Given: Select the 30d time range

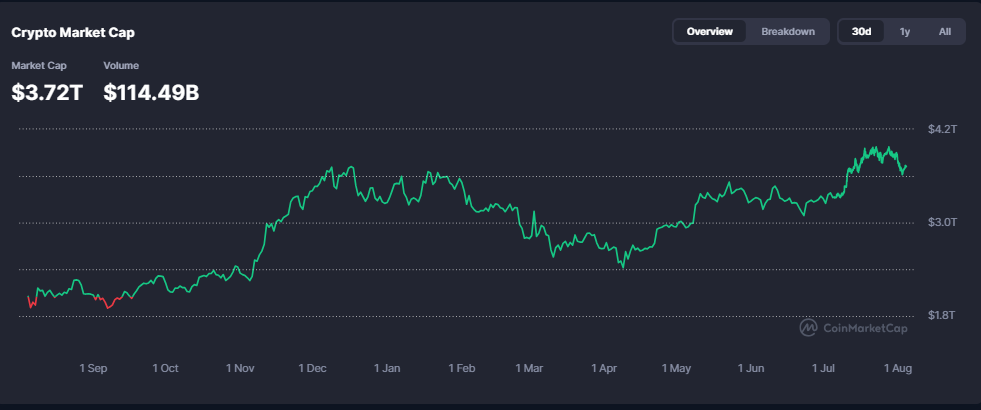Looking at the screenshot, I should (862, 31).
